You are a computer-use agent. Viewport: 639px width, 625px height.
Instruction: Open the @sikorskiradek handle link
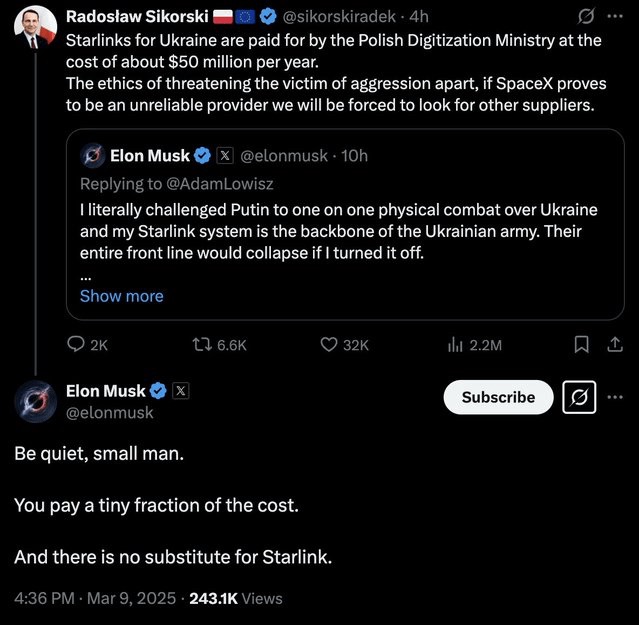[x=339, y=17]
